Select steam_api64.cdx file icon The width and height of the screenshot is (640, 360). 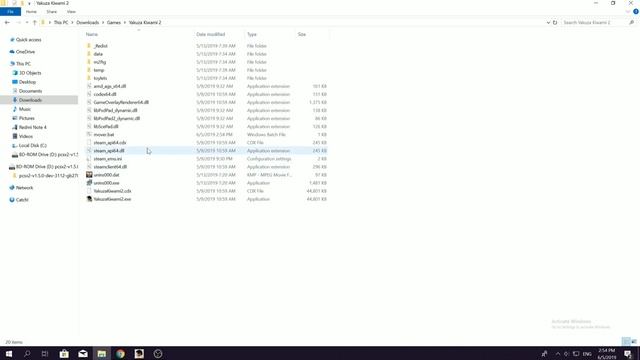(89, 142)
